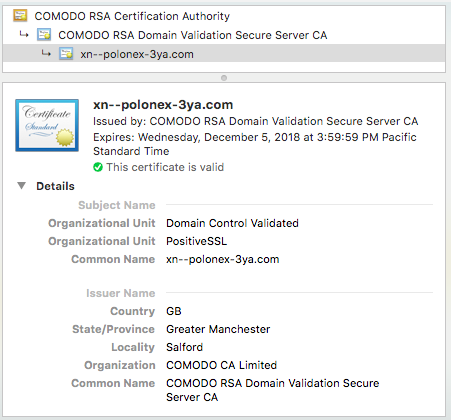Viewport: 451px width, 420px height.
Task: Click the 'PositiveSSL' value
Action: (x=197, y=241)
